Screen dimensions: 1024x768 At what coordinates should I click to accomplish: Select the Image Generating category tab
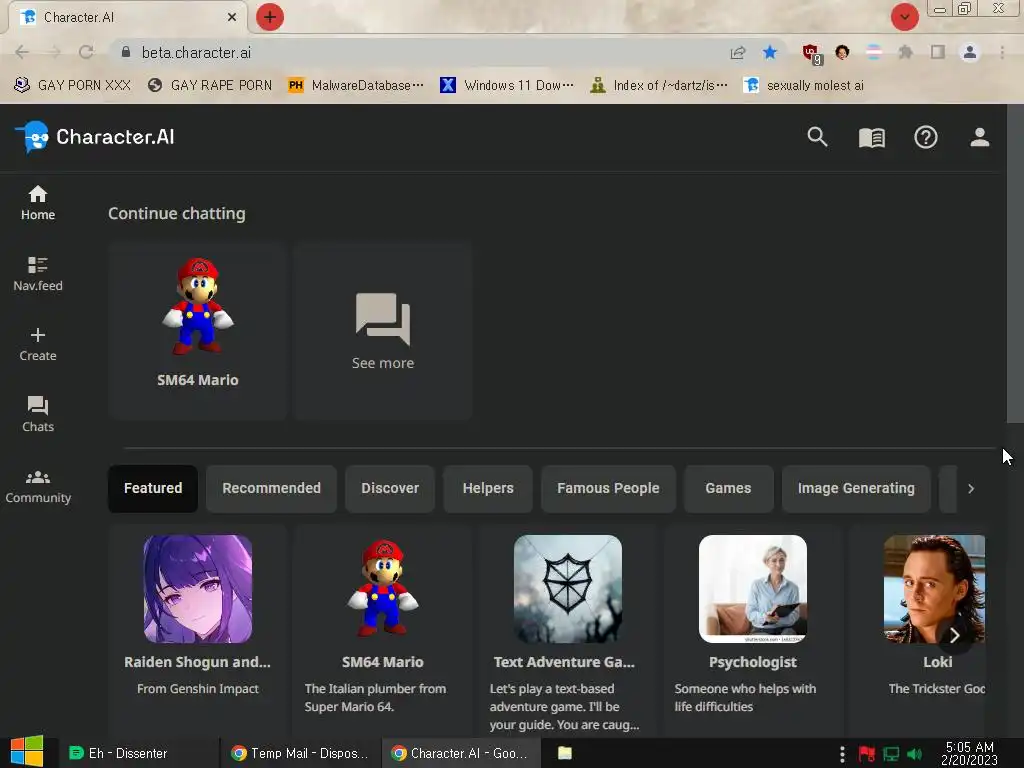click(856, 488)
